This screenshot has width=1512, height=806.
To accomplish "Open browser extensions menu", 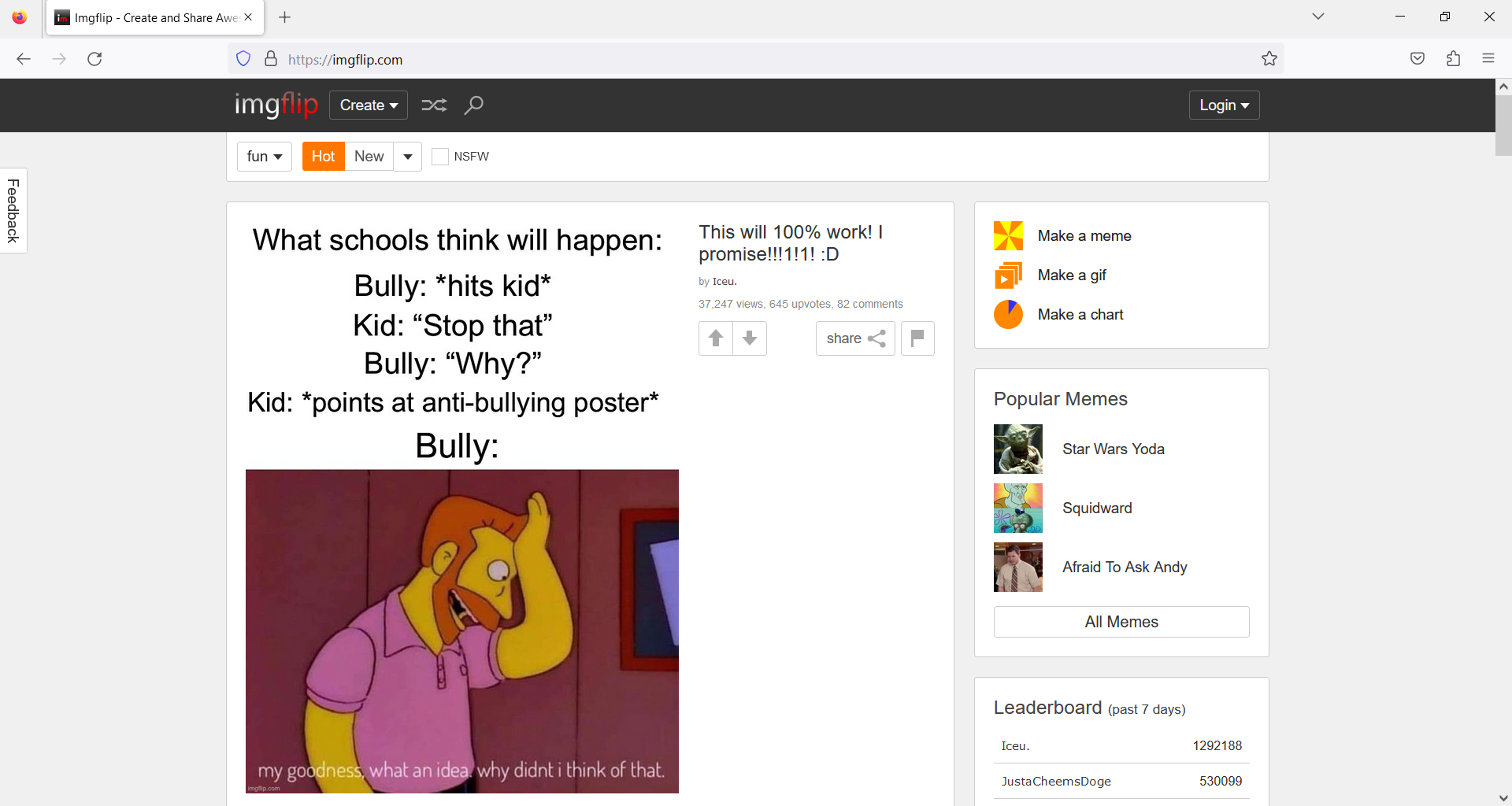I will coord(1454,59).
